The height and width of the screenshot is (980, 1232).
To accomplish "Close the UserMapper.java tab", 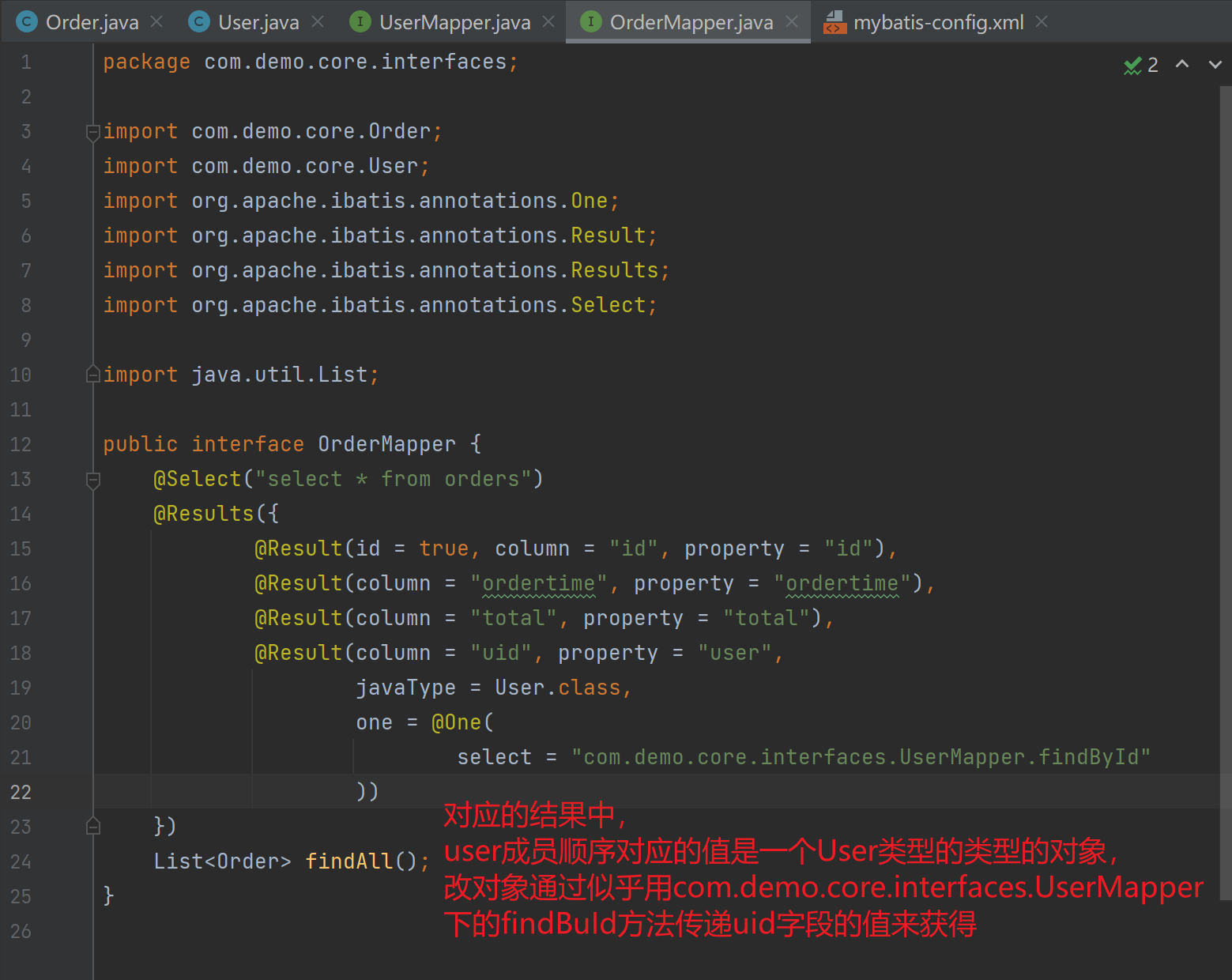I will 548,22.
